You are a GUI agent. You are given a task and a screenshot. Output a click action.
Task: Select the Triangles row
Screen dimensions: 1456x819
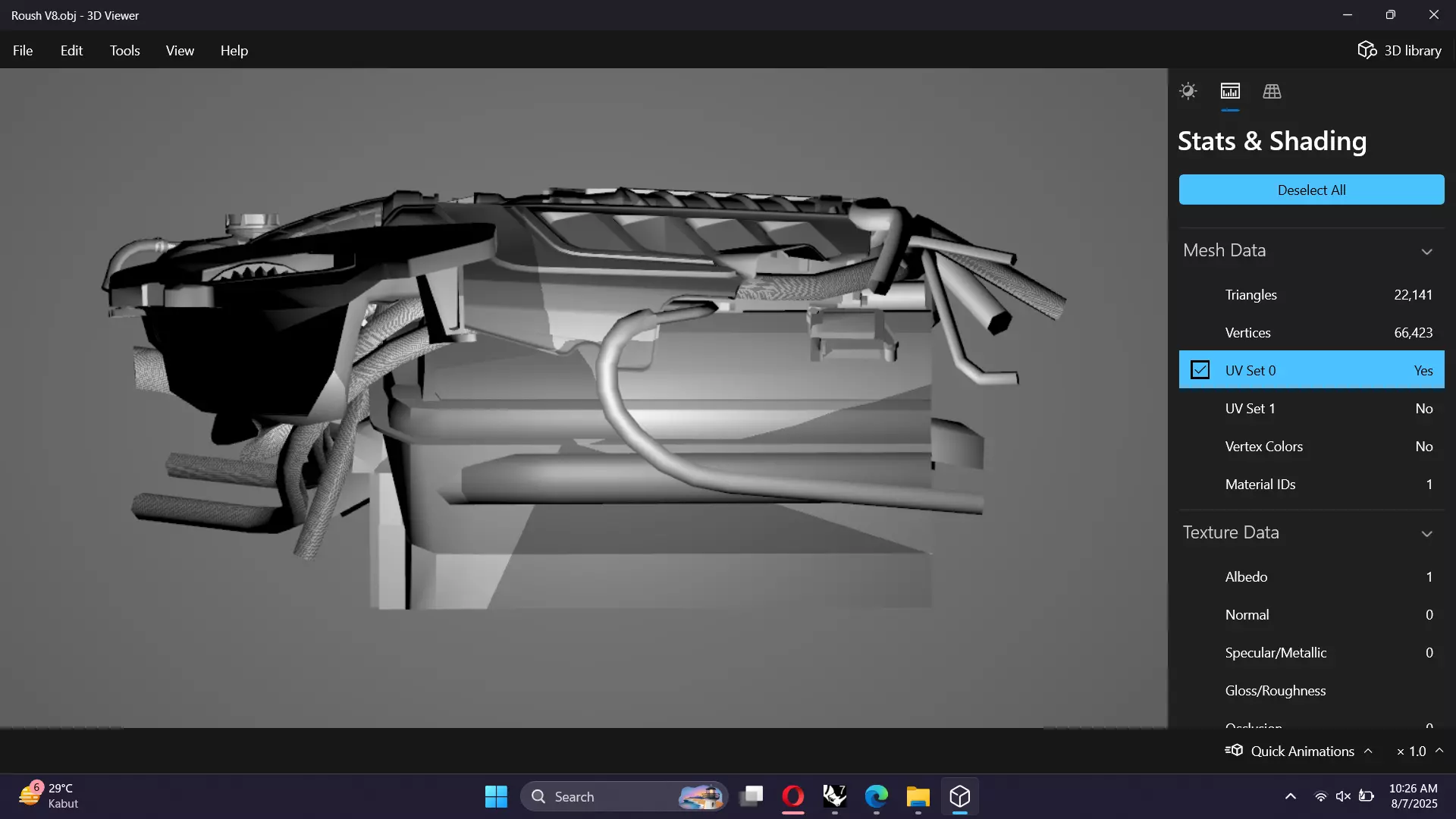click(x=1311, y=294)
